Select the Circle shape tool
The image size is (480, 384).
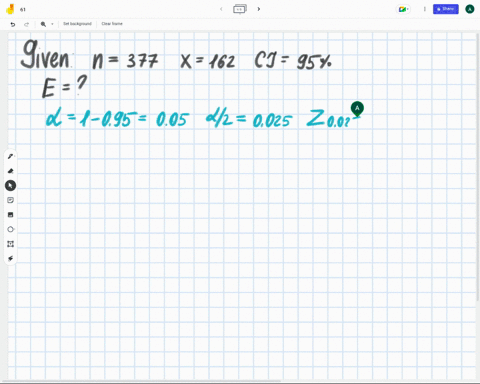pos(10,229)
